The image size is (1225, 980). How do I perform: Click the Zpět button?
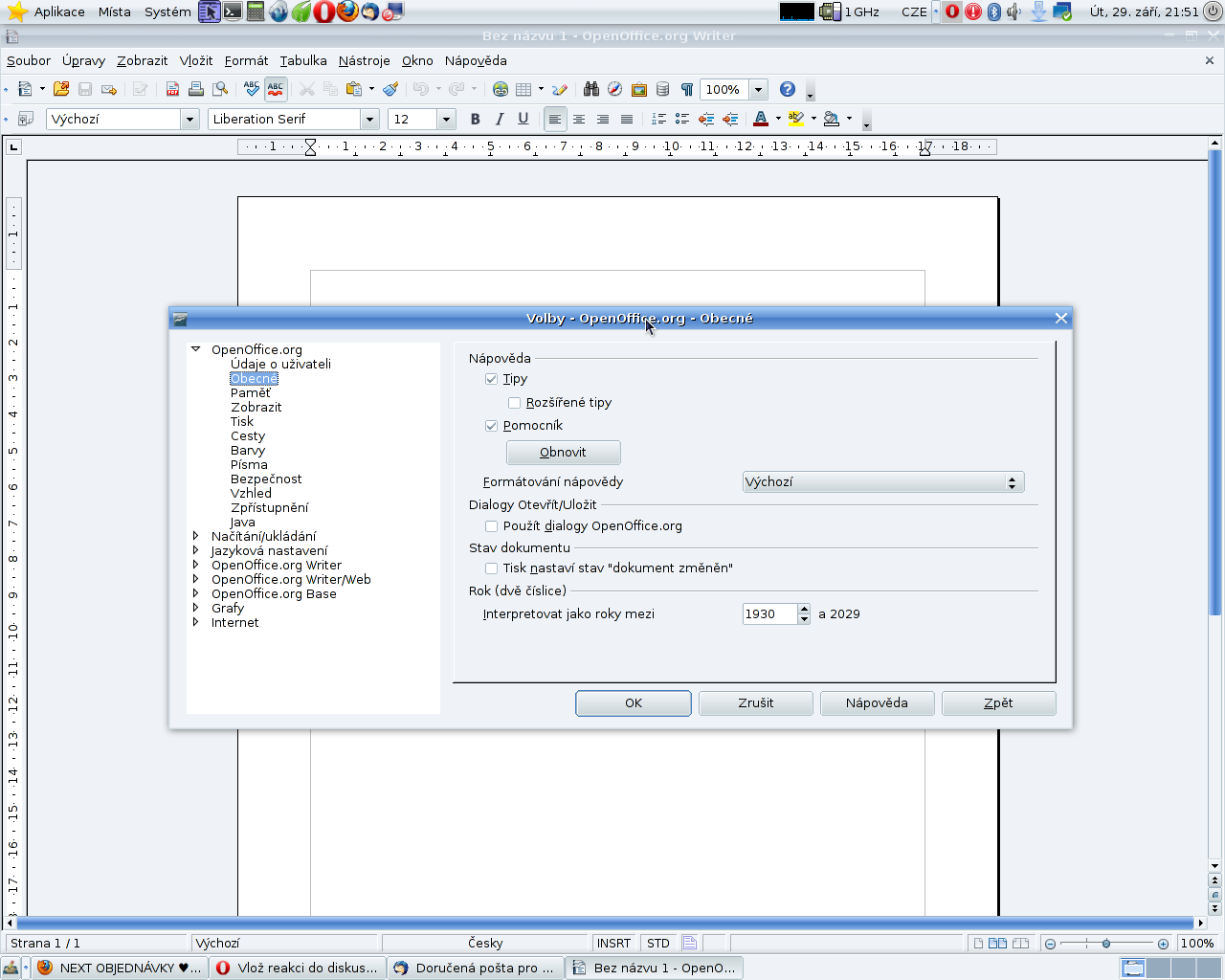(999, 703)
